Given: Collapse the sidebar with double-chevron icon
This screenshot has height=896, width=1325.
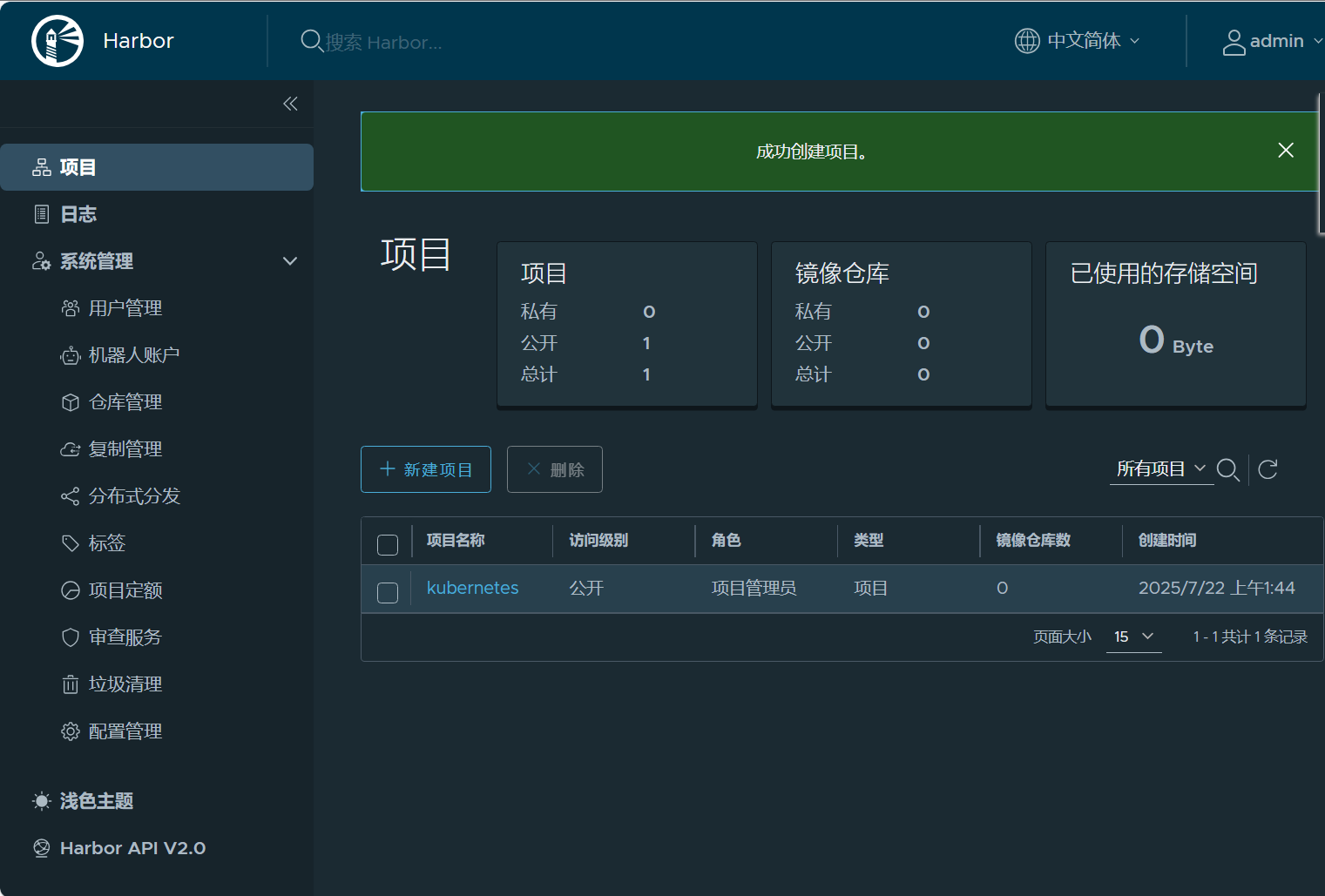Looking at the screenshot, I should pyautogui.click(x=290, y=104).
